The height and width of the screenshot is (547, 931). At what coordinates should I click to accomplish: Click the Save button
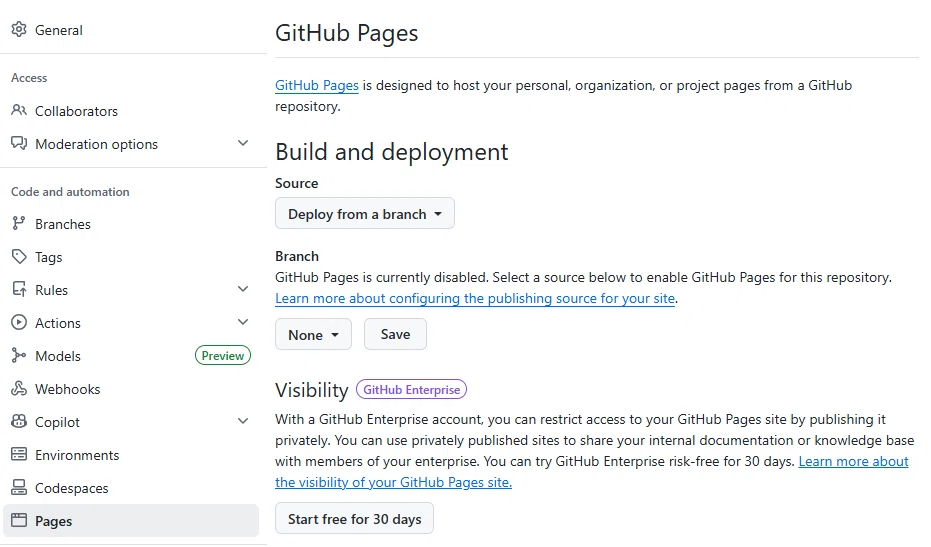(x=395, y=334)
